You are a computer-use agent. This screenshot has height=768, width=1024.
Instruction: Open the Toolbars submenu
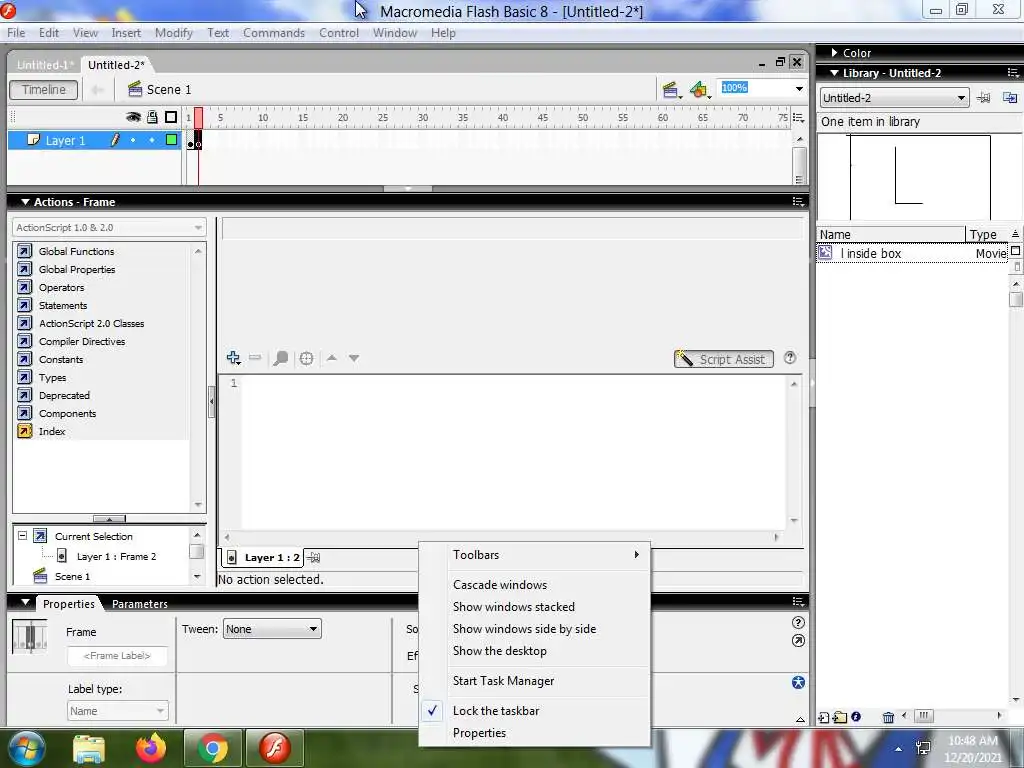[534, 554]
